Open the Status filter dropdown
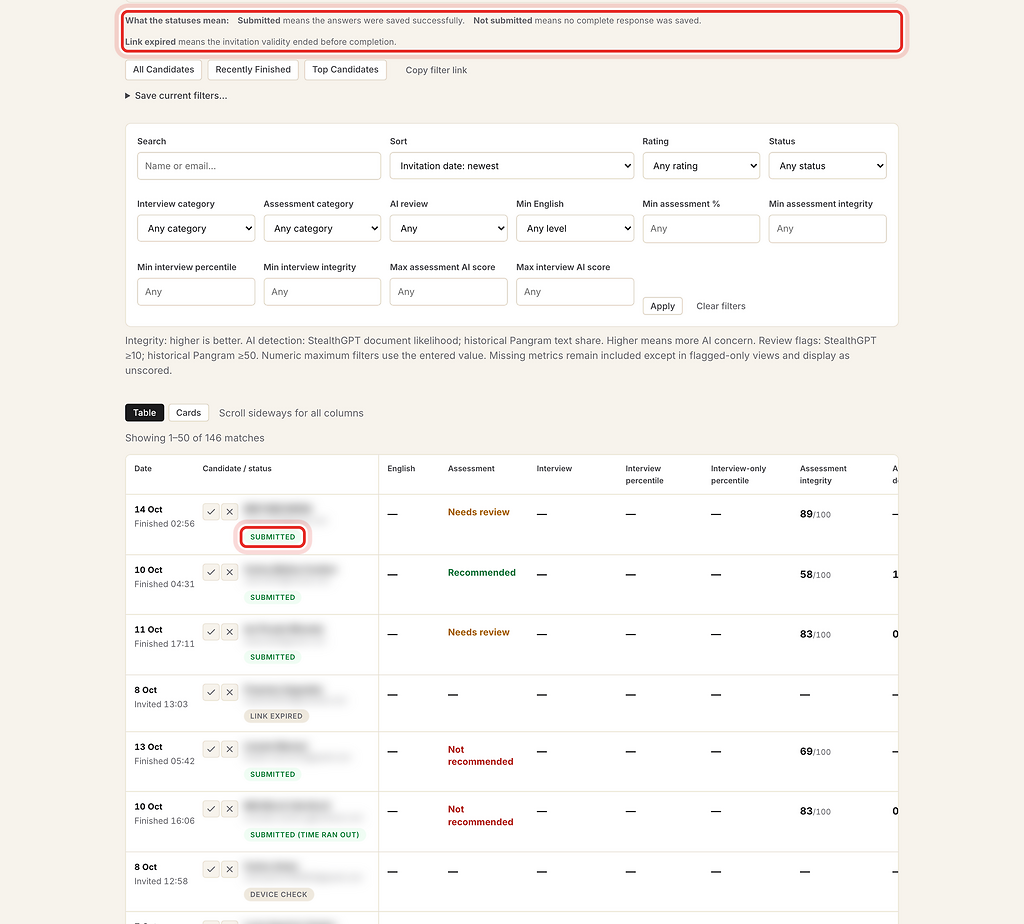The image size is (1024, 924). (x=827, y=166)
